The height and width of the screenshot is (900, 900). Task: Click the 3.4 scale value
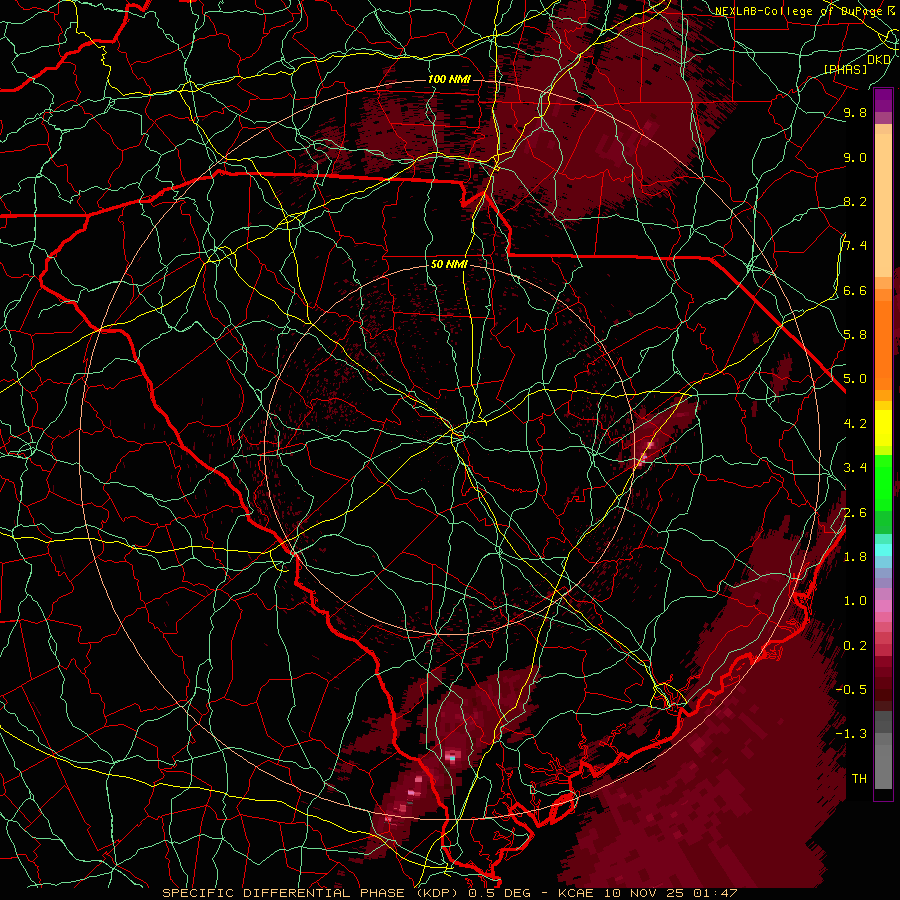point(855,468)
